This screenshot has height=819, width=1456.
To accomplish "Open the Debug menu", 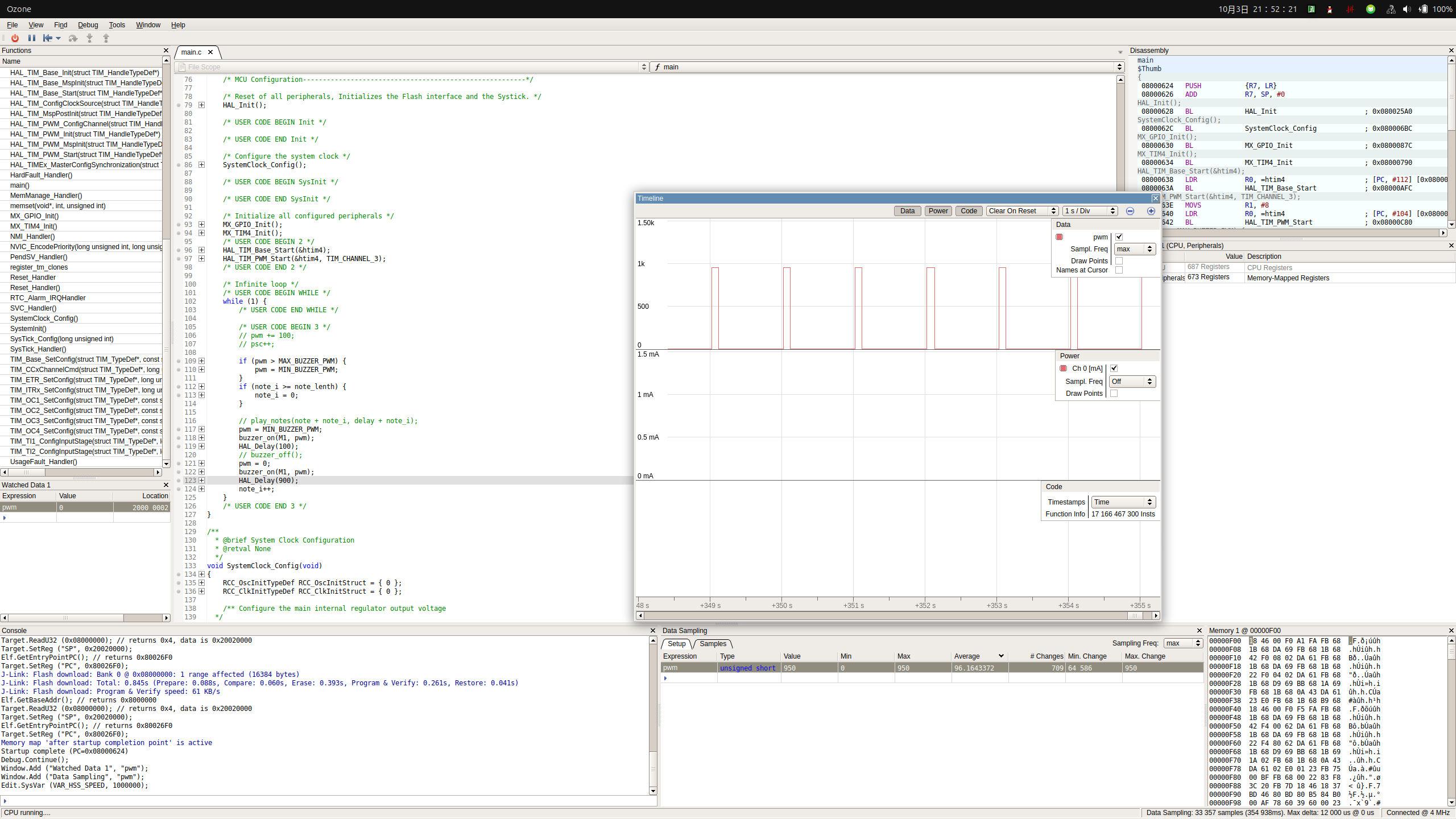I will (88, 25).
